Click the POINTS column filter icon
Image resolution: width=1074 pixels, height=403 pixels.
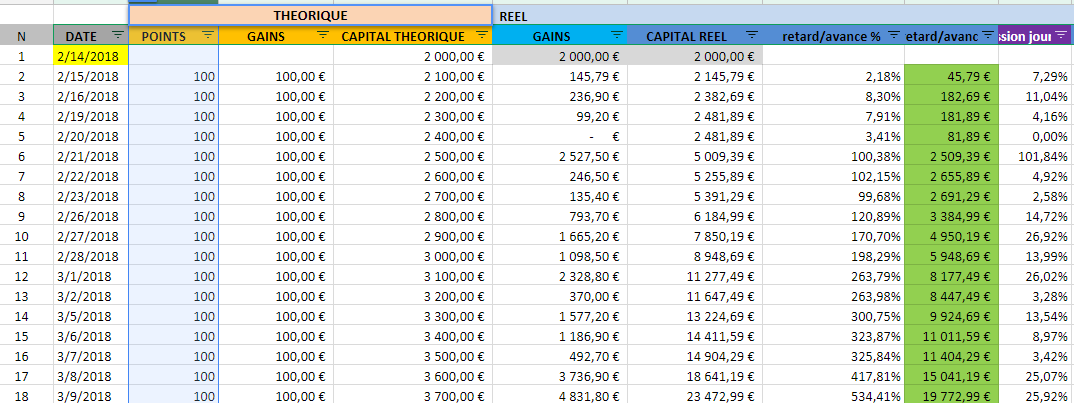point(207,36)
